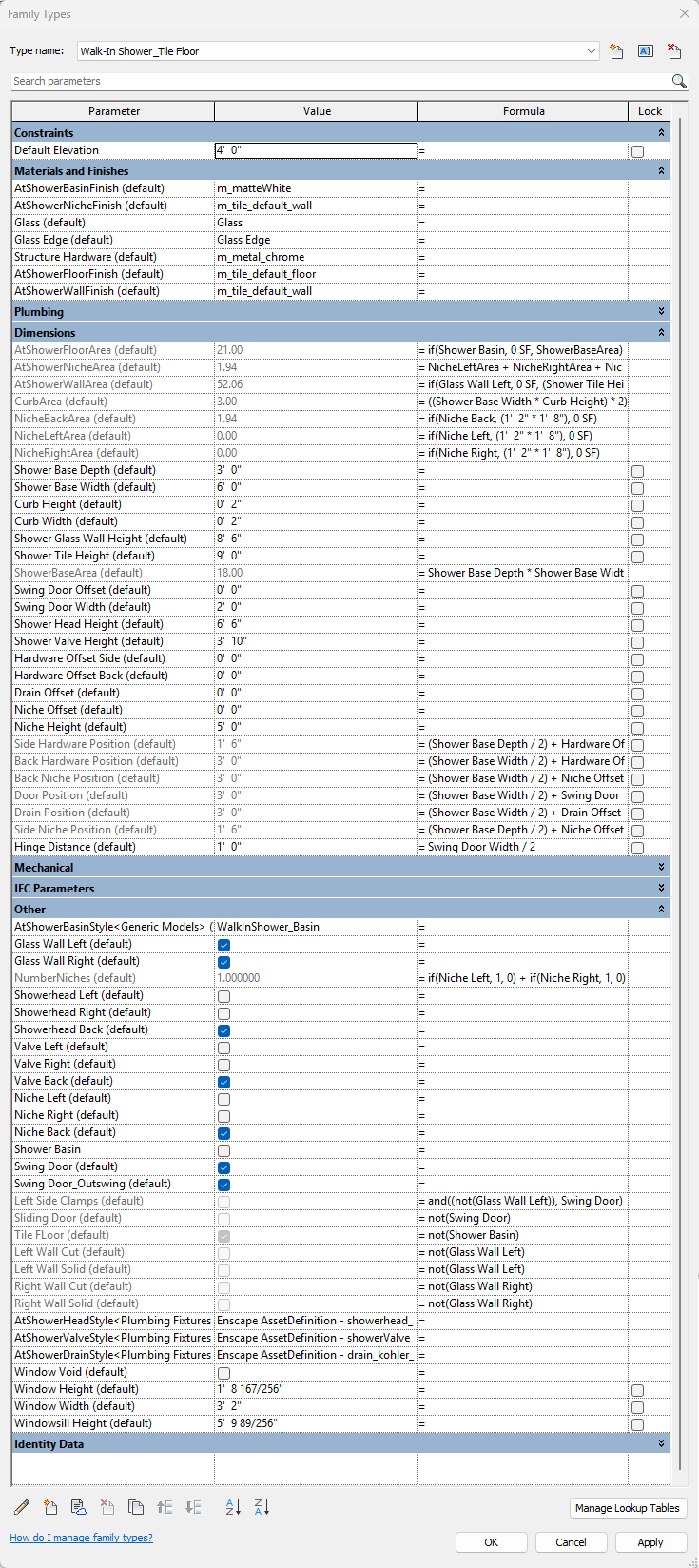Click the Shower Valve Height value 3' 10"
This screenshot has width=699, height=1568.
point(316,641)
